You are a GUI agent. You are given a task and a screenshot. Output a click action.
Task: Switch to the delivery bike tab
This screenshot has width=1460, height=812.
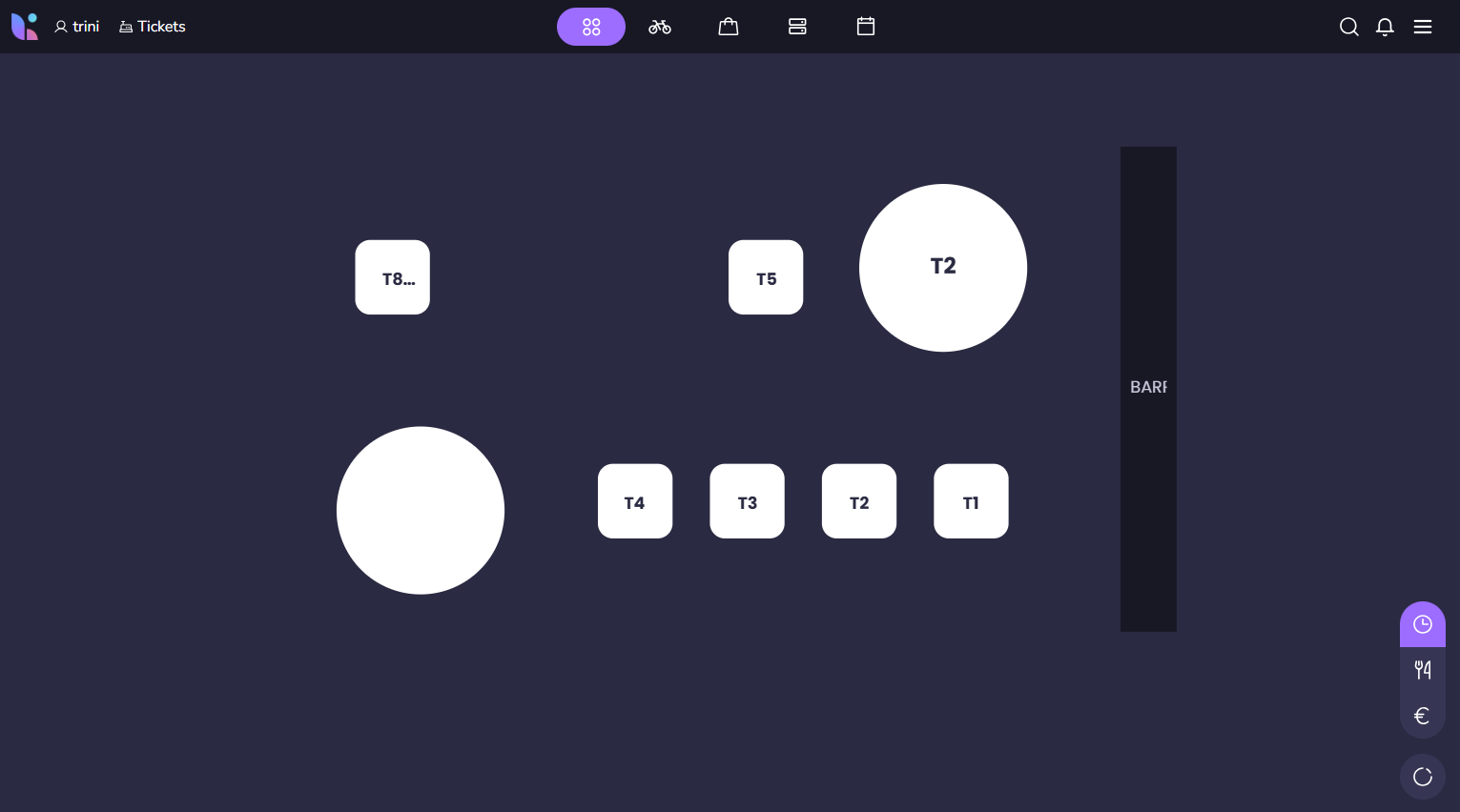tap(660, 27)
